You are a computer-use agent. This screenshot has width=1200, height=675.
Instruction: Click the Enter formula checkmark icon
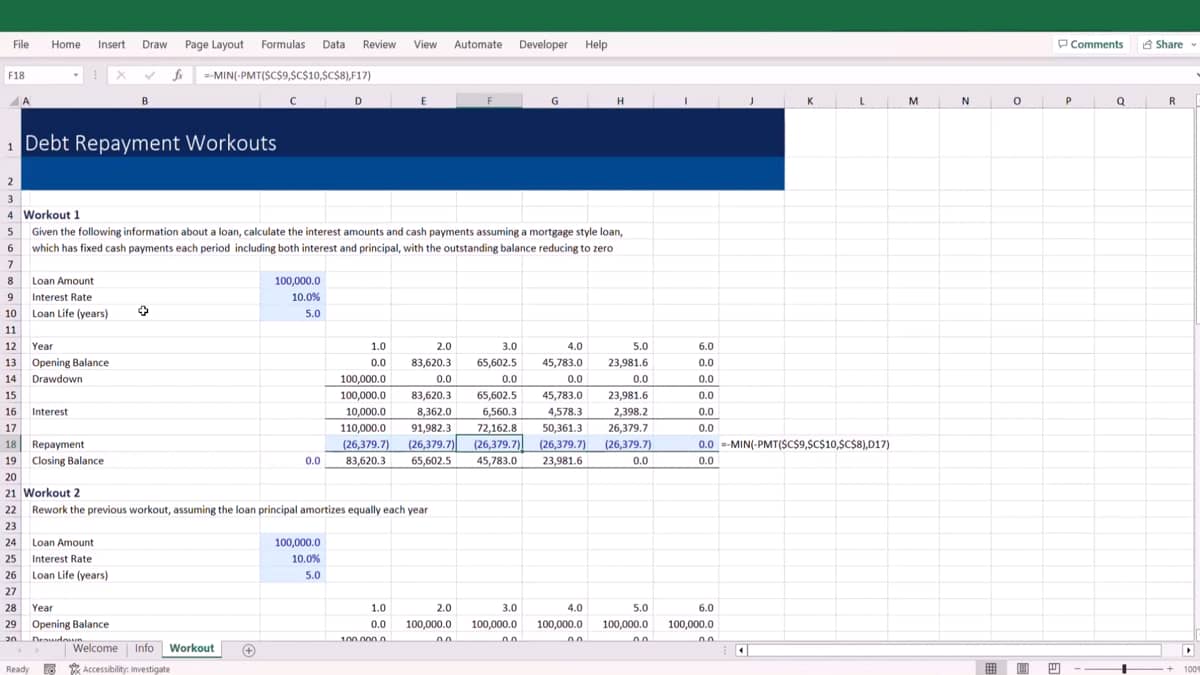click(x=149, y=75)
